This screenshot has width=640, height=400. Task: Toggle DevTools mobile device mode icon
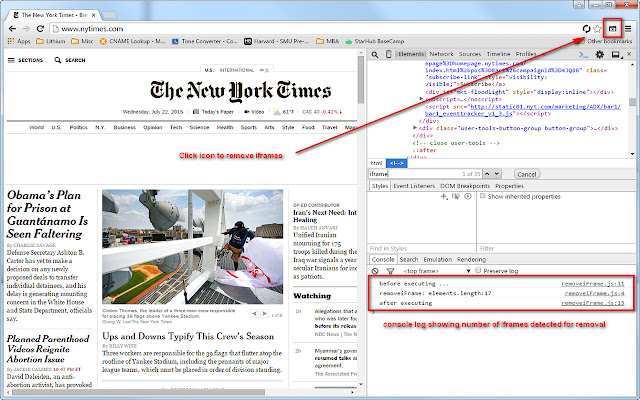(x=389, y=54)
